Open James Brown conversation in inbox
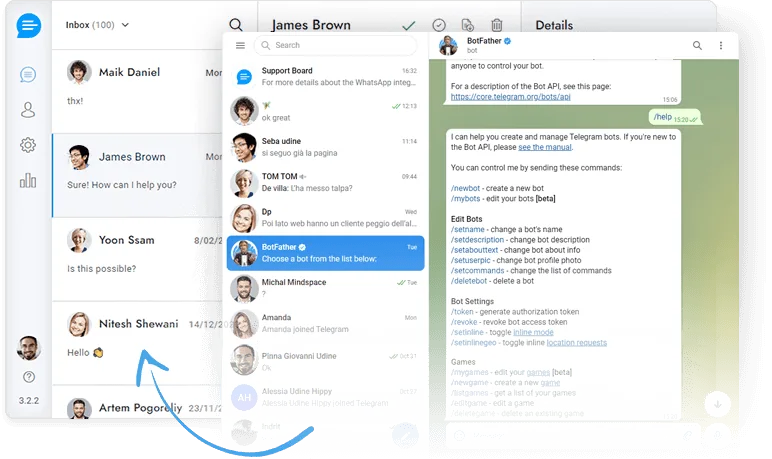The height and width of the screenshot is (459, 772). pos(137,175)
